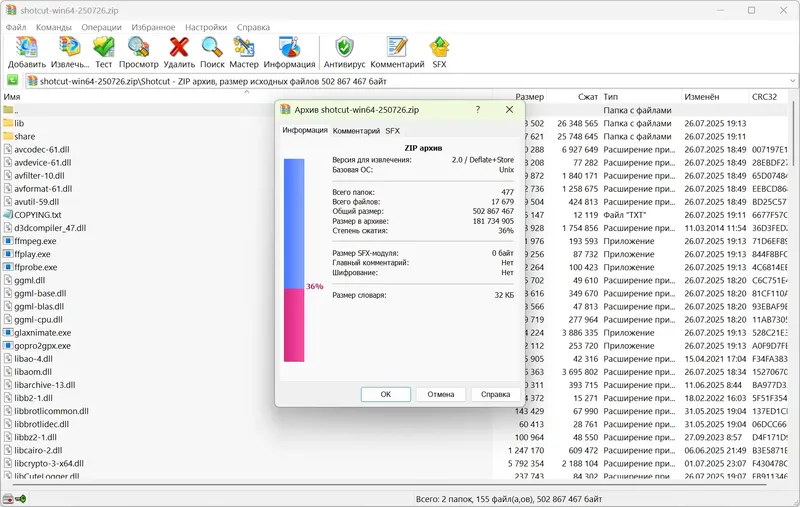Select the d3dcompiler_47.dll file
The image size is (800, 507).
pyautogui.click(x=50, y=228)
